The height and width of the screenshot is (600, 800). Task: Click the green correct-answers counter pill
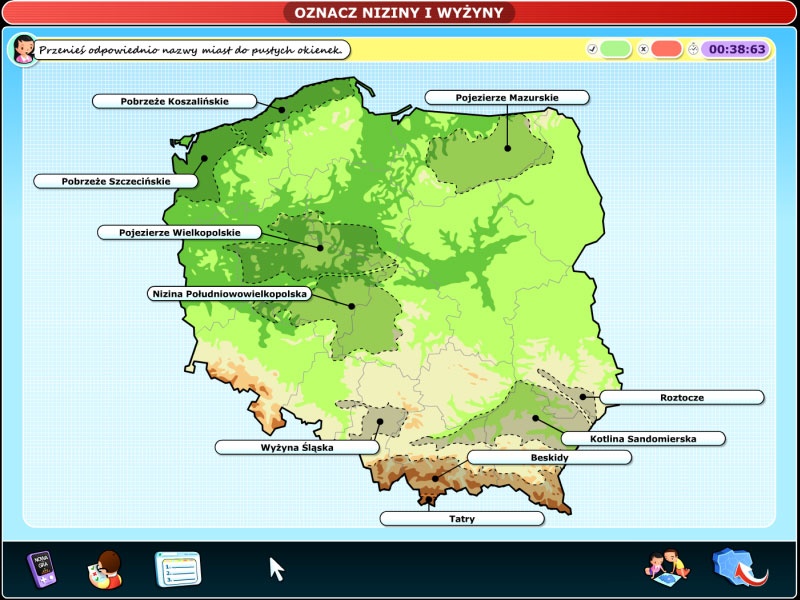click(616, 49)
